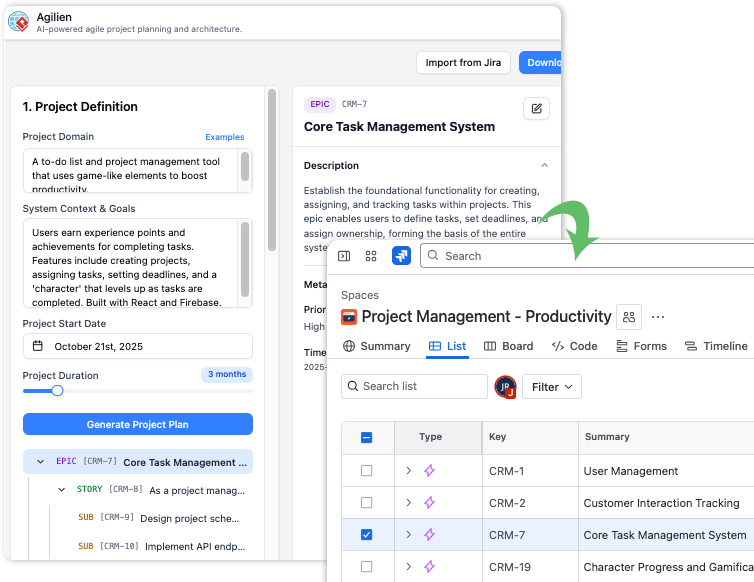Click the Jira sidebar toggle icon
The width and height of the screenshot is (754, 582).
click(x=344, y=256)
